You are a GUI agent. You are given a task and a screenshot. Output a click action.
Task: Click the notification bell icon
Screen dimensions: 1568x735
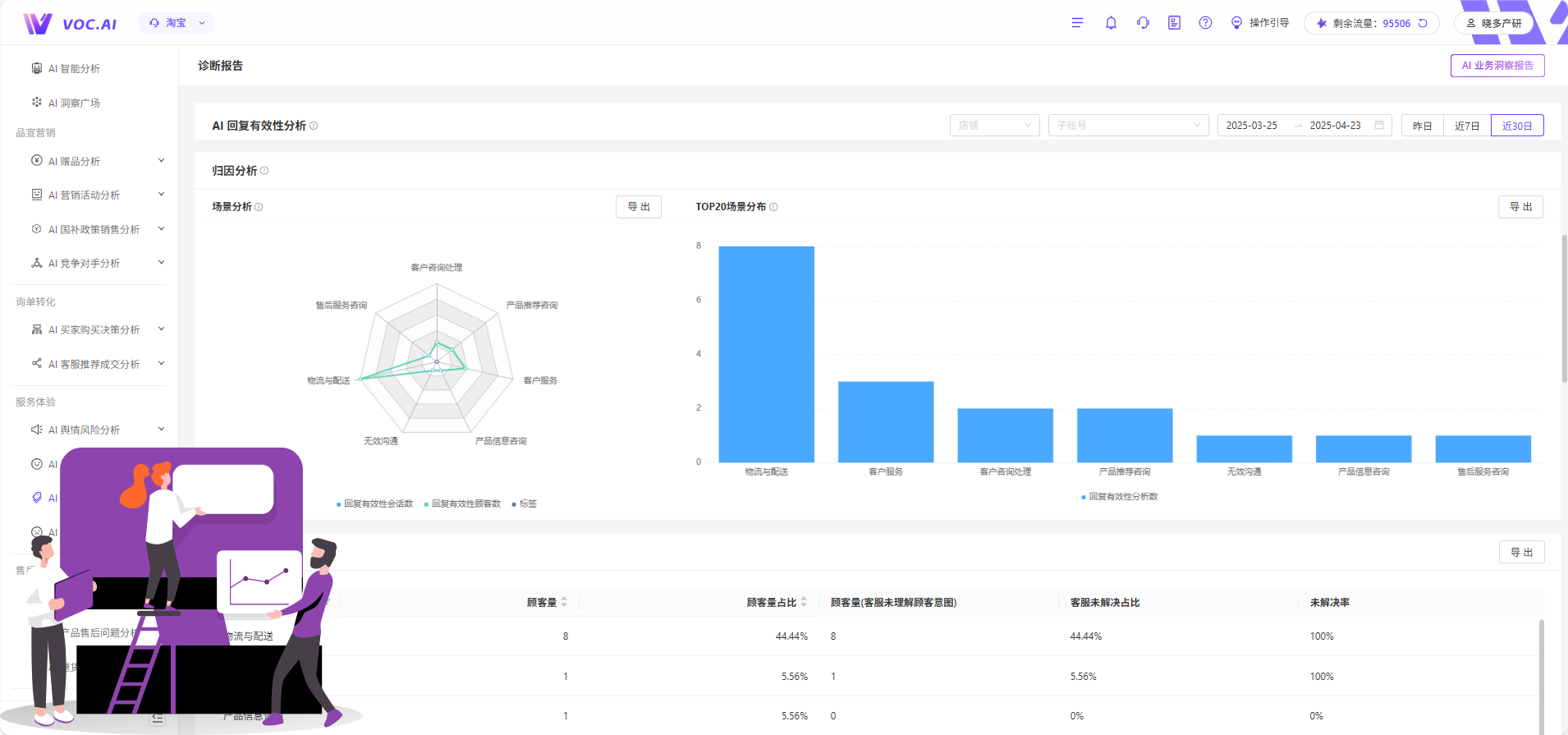point(1111,23)
